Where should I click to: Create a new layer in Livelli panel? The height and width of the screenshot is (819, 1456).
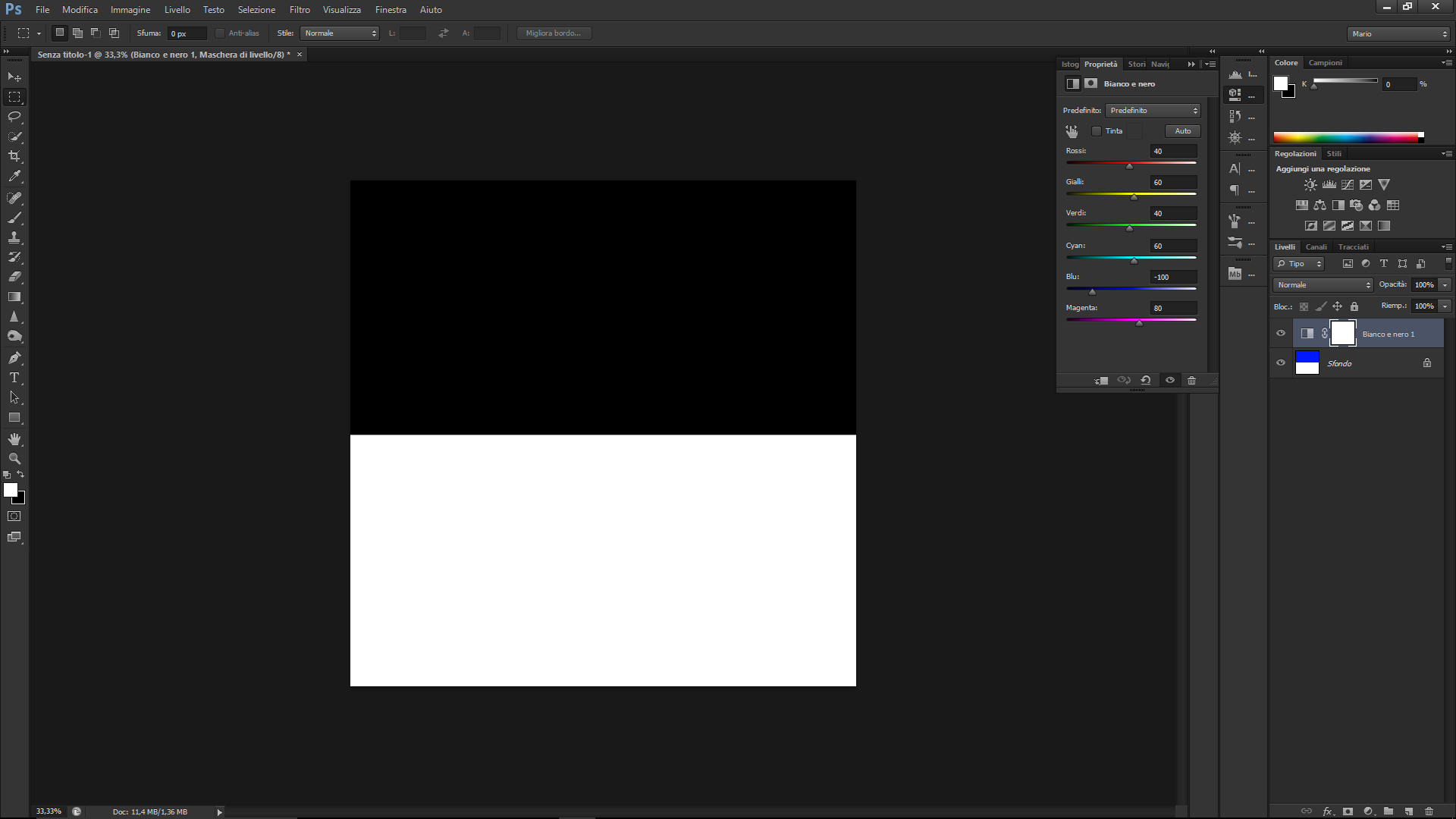1408,810
